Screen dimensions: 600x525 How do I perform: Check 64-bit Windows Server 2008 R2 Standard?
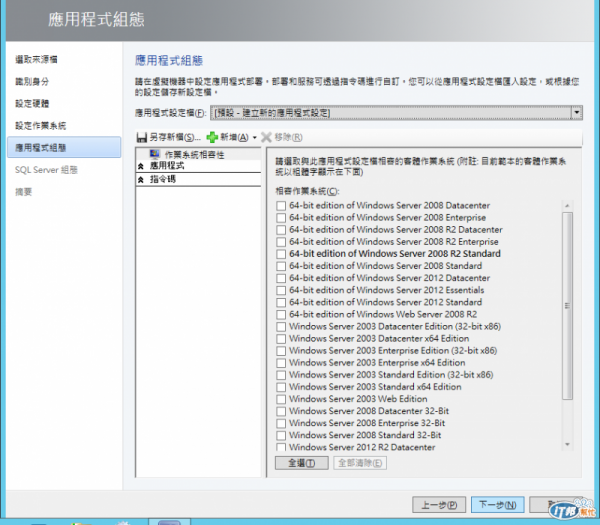click(281, 254)
